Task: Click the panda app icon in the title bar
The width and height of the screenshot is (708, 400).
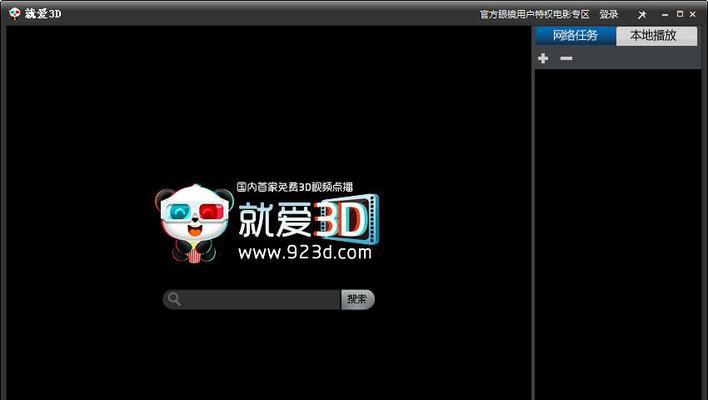Action: 15,14
